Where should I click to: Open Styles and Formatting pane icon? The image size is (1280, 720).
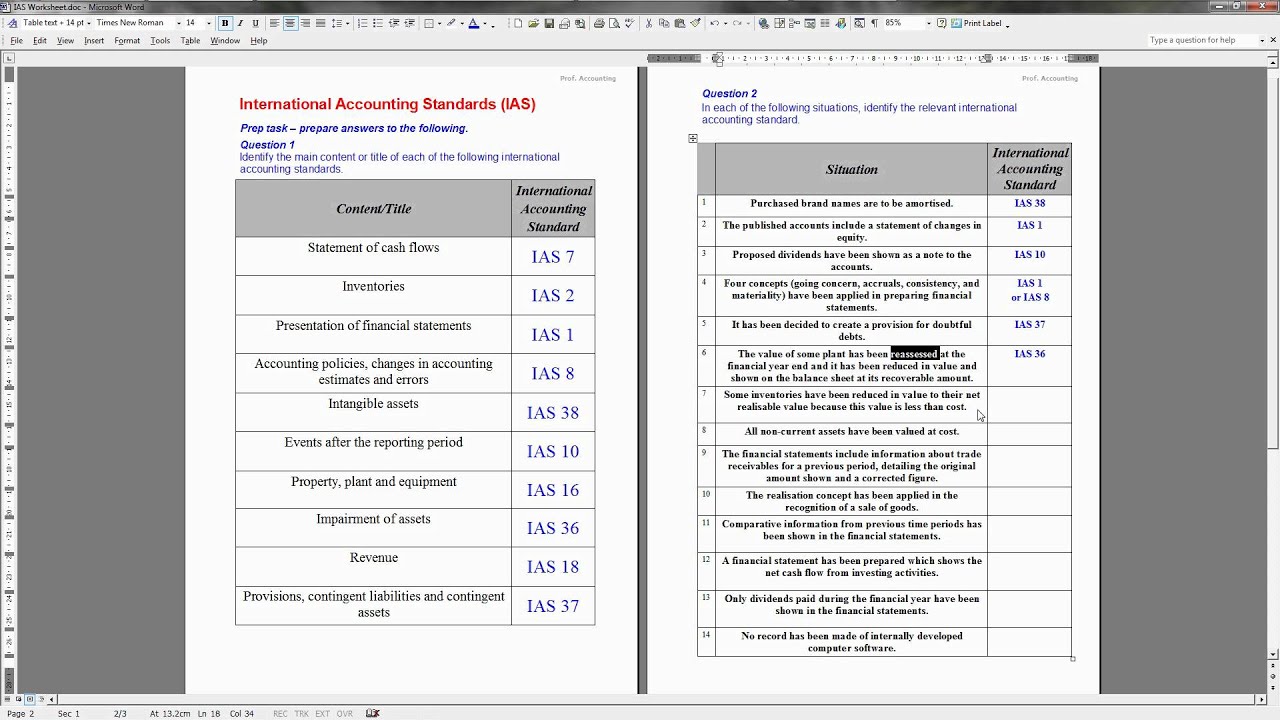(12, 23)
